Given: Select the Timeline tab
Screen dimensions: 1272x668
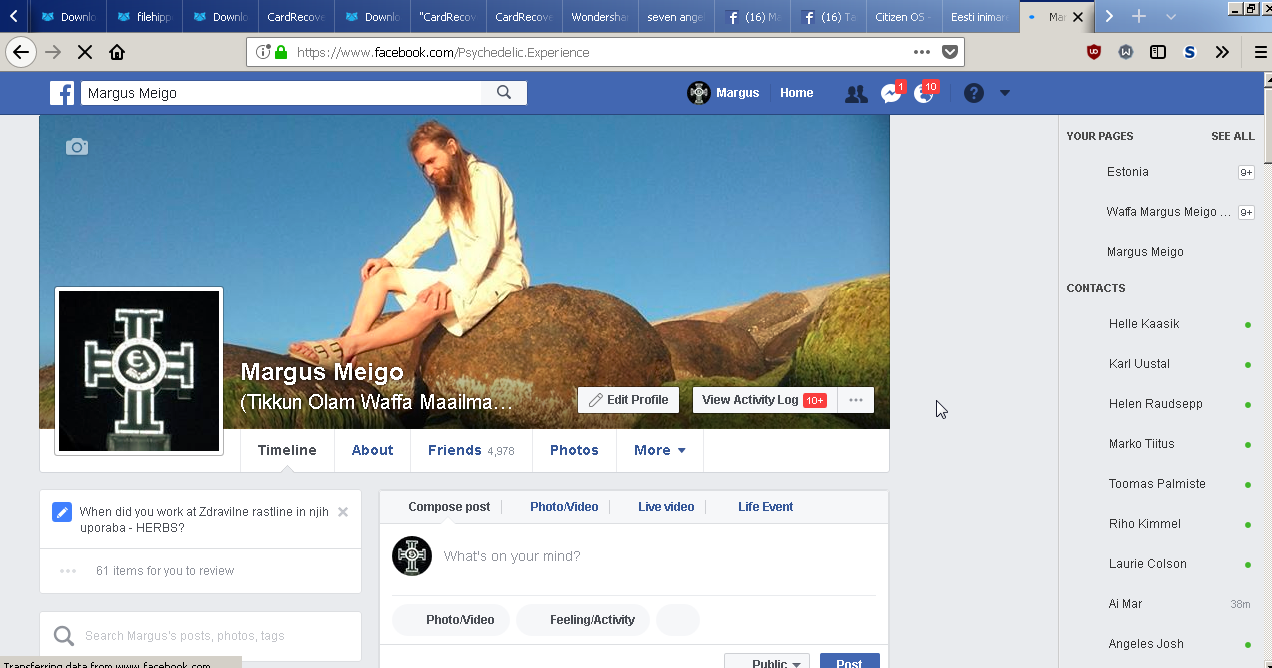Looking at the screenshot, I should click(287, 450).
